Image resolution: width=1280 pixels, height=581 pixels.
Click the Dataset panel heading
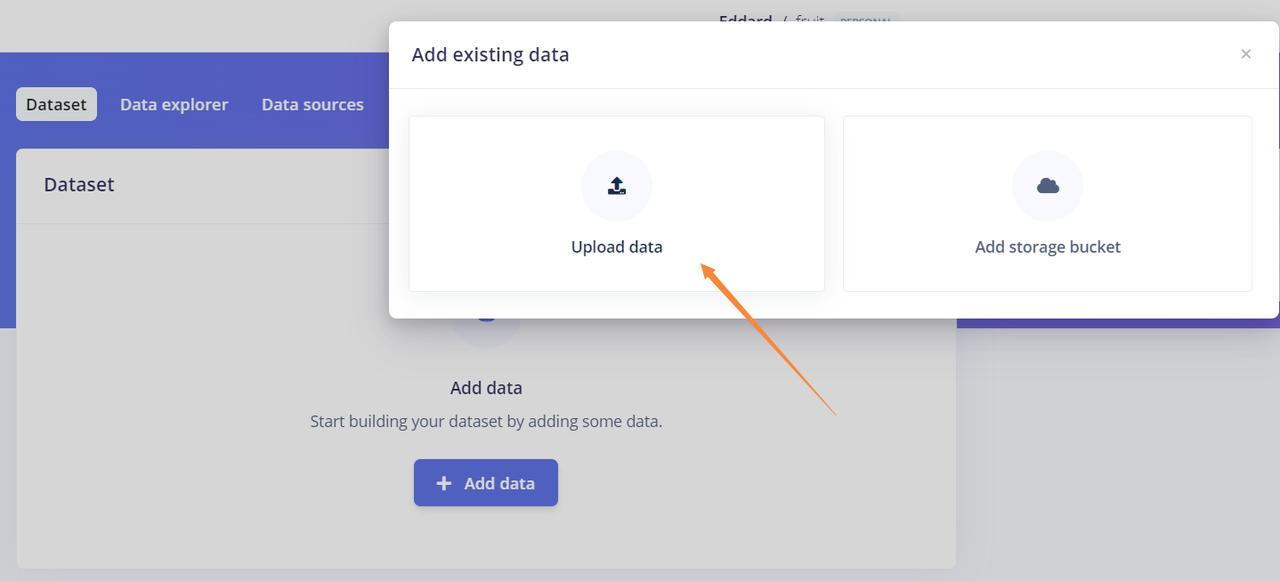pyautogui.click(x=79, y=185)
